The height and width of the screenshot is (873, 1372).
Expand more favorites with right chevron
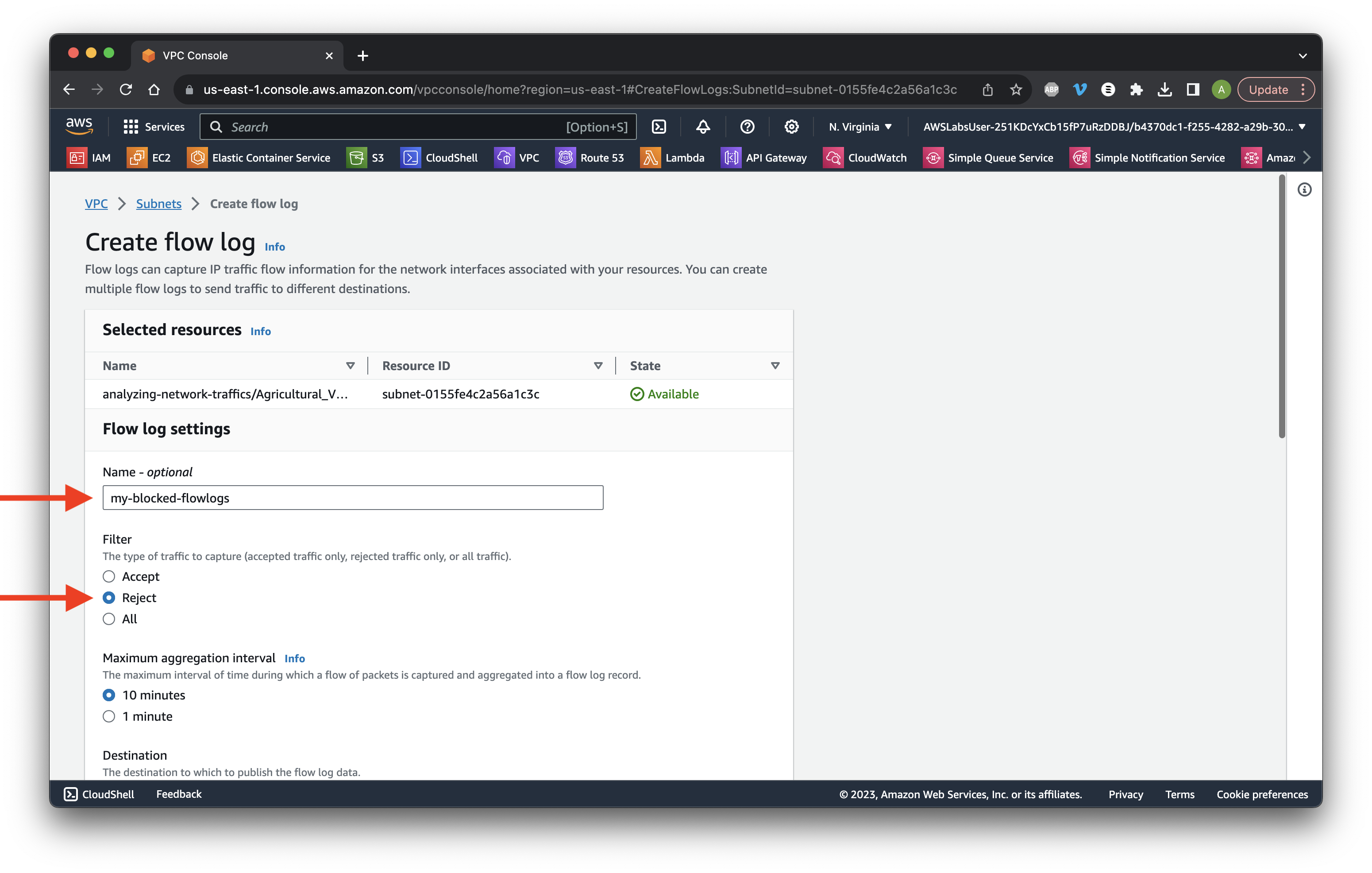(1307, 158)
